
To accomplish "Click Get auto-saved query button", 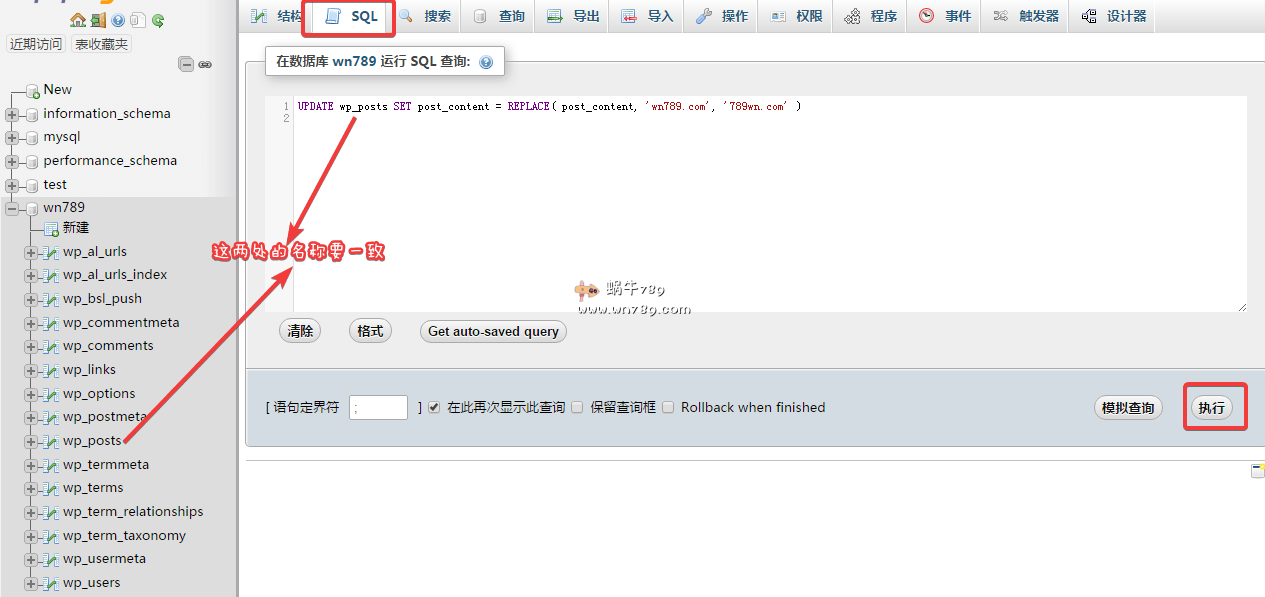I will pyautogui.click(x=493, y=331).
